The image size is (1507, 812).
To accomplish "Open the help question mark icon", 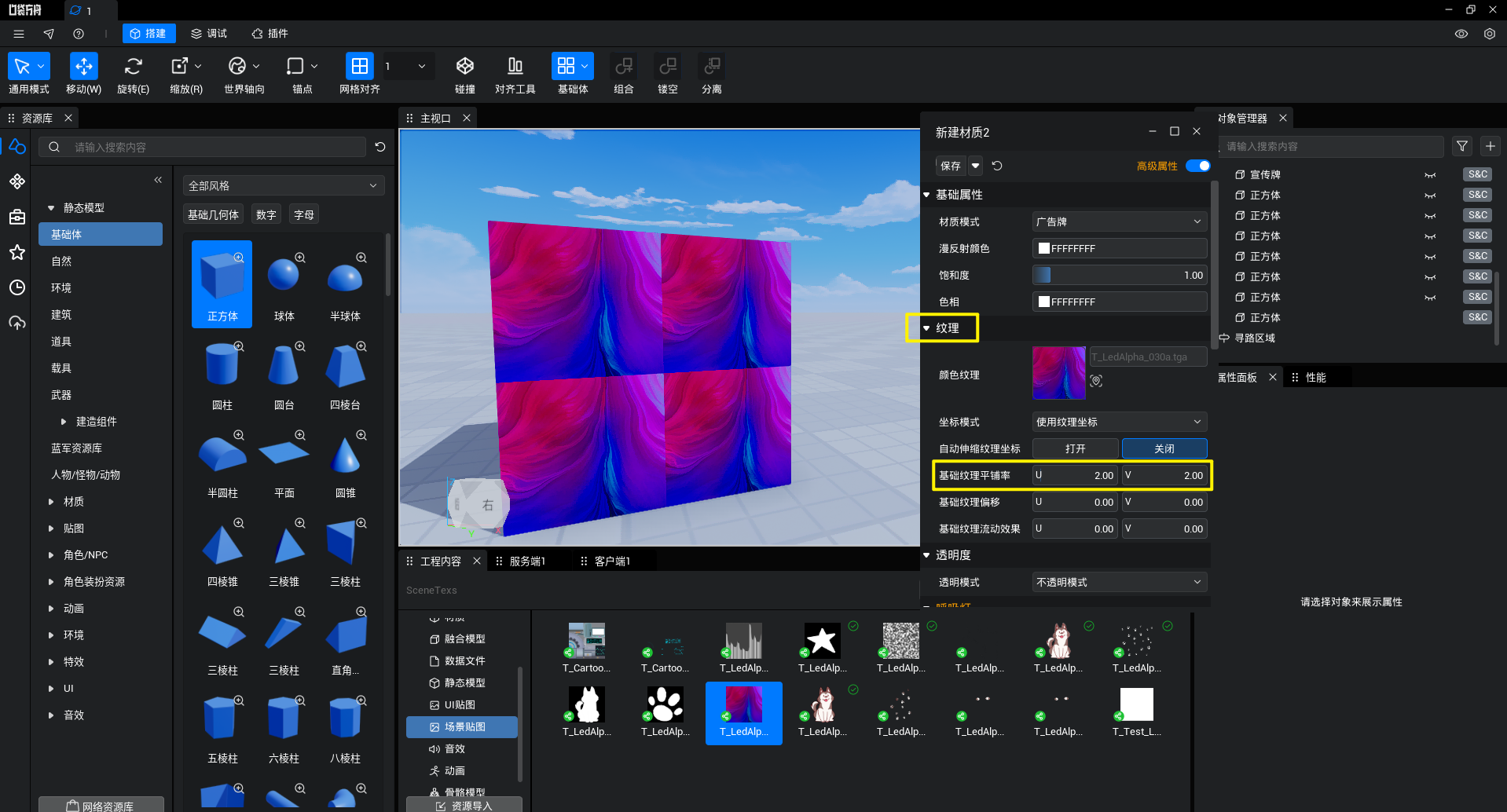I will [79, 34].
